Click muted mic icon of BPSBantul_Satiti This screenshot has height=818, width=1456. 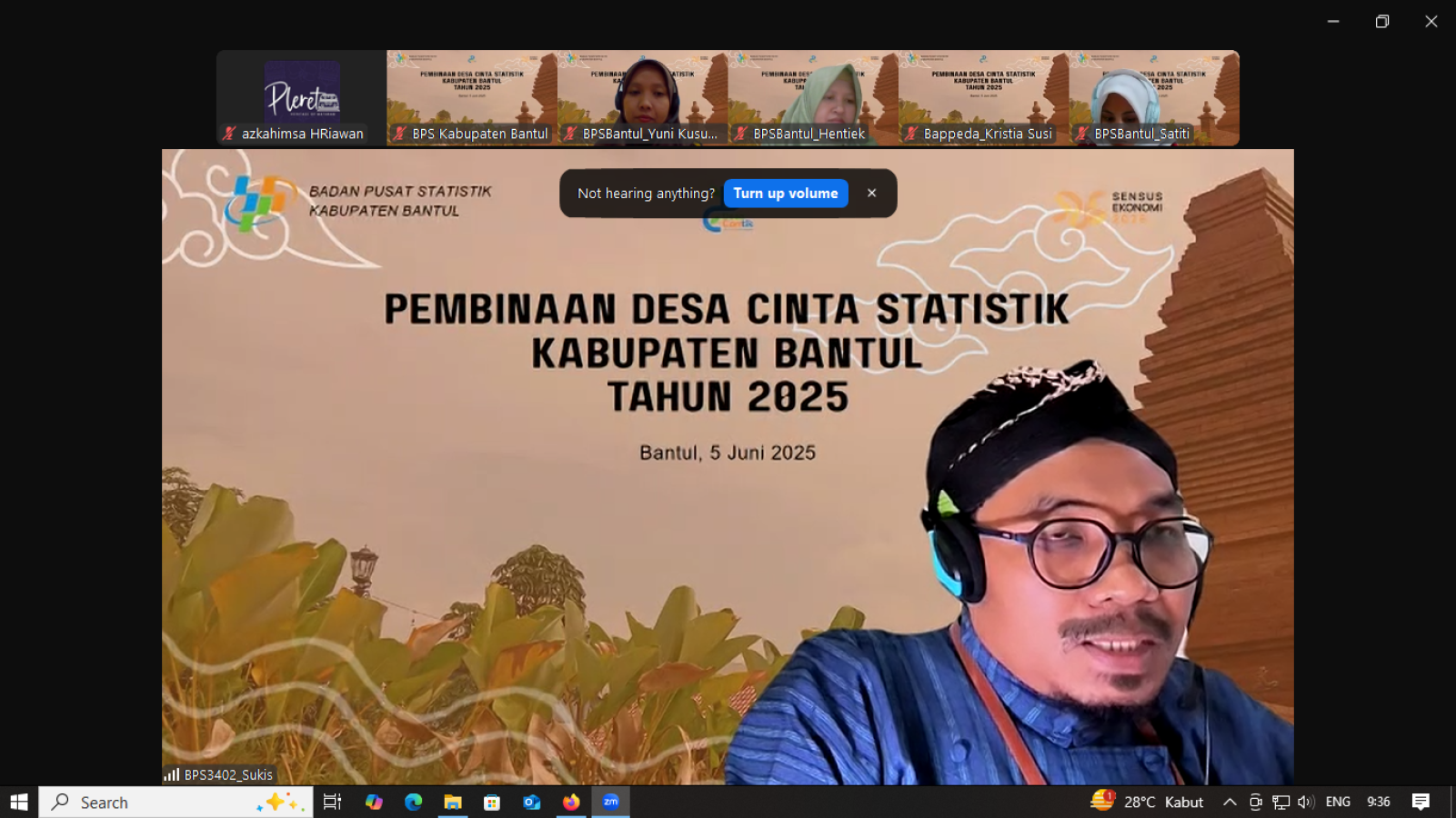pyautogui.click(x=1081, y=134)
